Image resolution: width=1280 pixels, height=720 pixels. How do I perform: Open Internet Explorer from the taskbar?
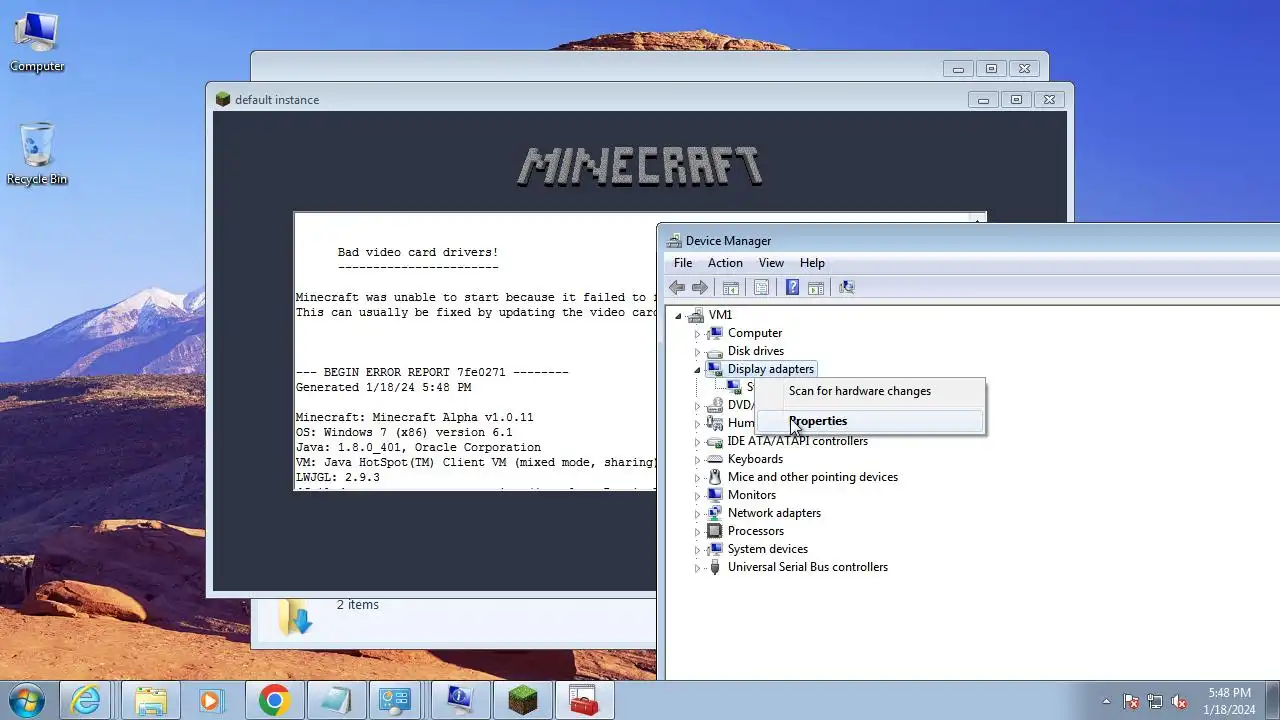(87, 700)
